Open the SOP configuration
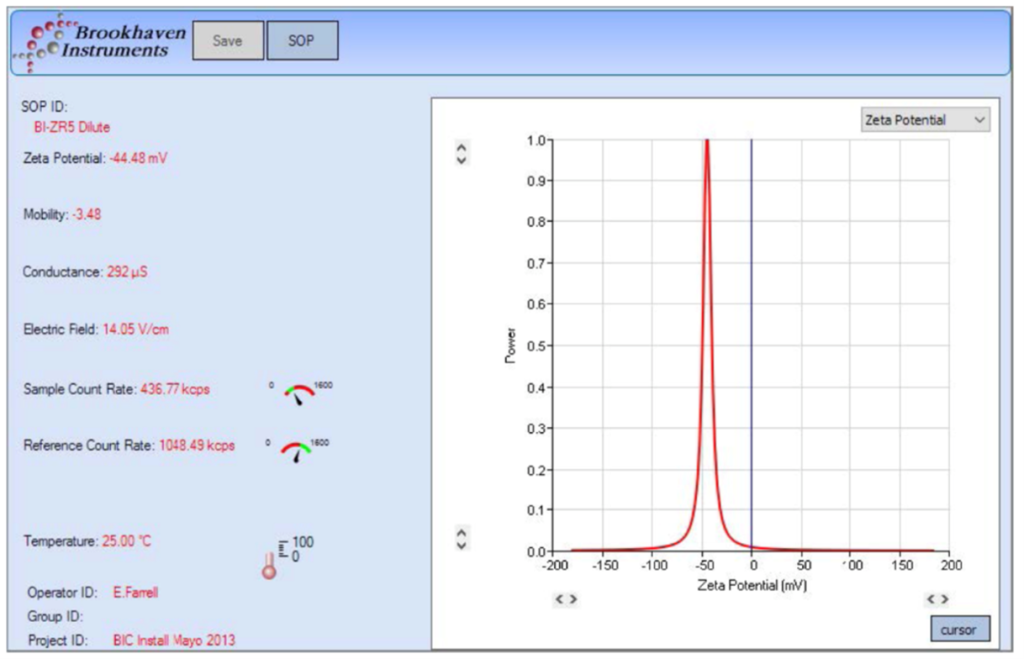 303,40
